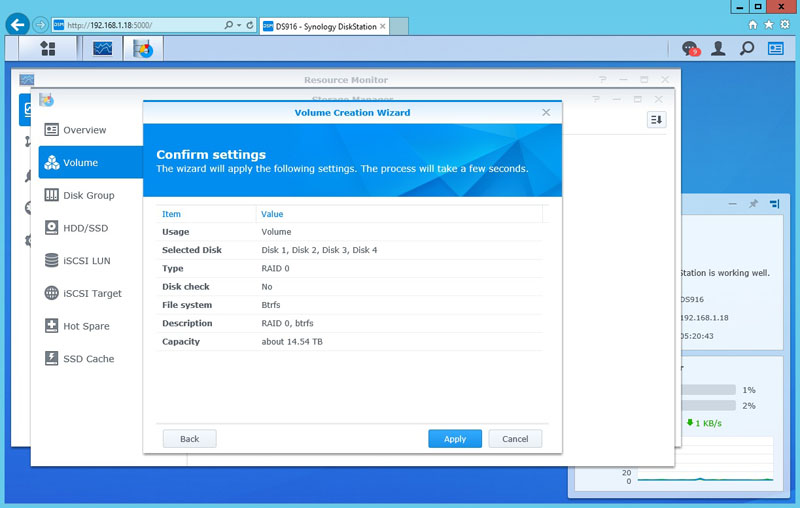The width and height of the screenshot is (800, 508).
Task: Go to HDD/SSD section
Action: (x=85, y=228)
